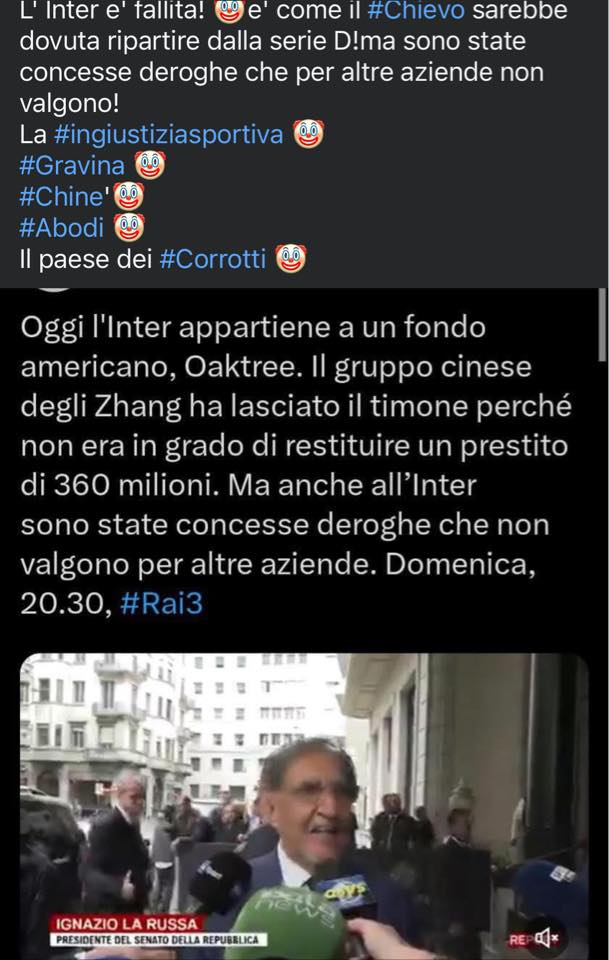Click the clown emoji after "fallita!"
Screen dimensions: 609x960
click(x=230, y=10)
